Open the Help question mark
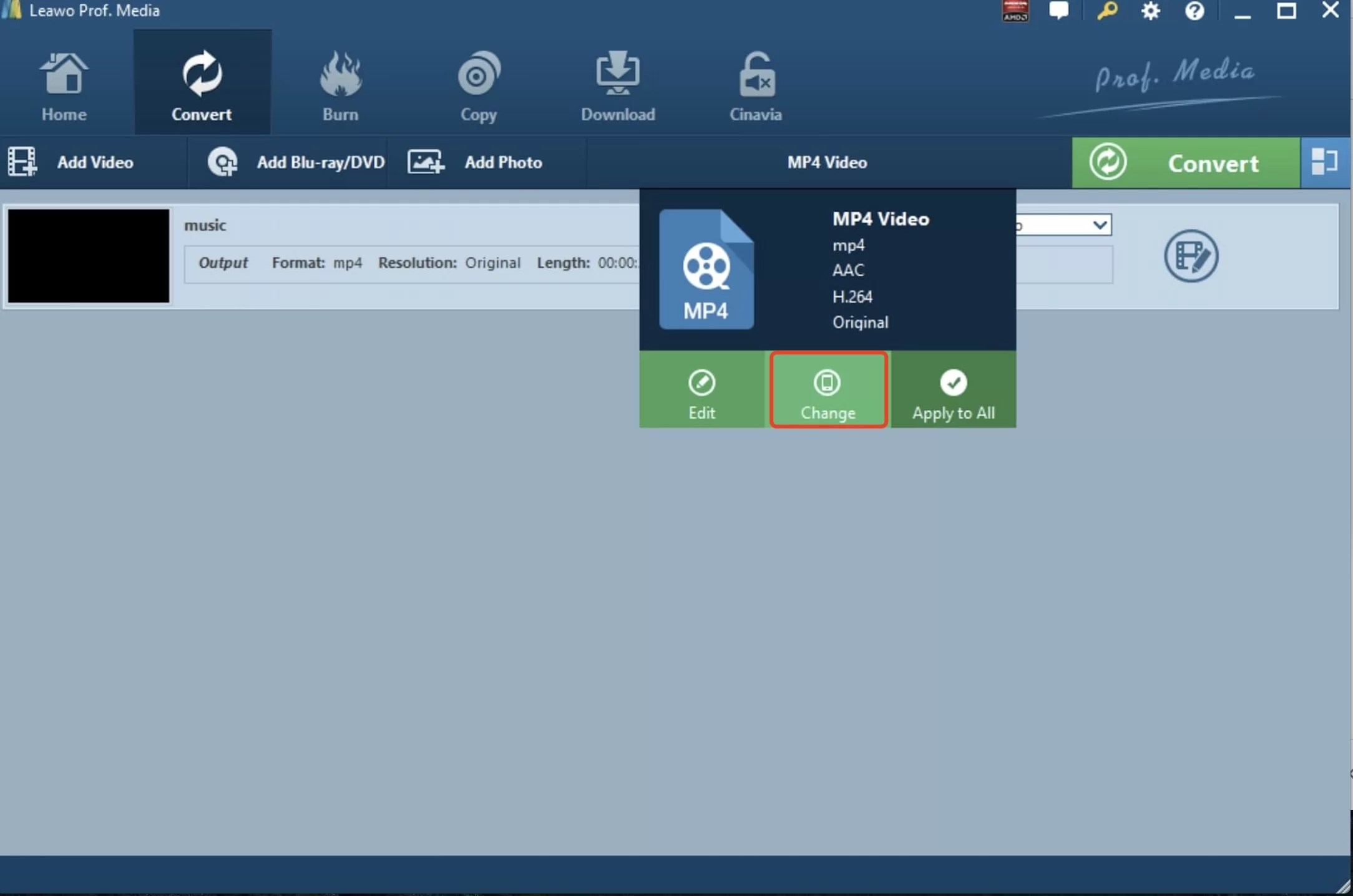This screenshot has width=1353, height=896. 1196,11
